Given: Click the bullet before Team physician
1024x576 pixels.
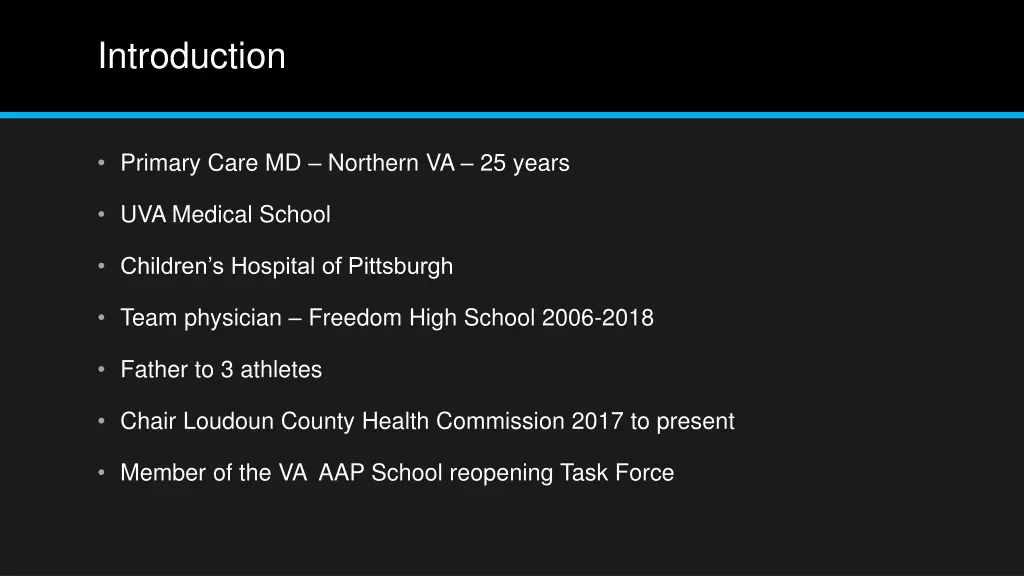Looking at the screenshot, I should coord(101,317).
